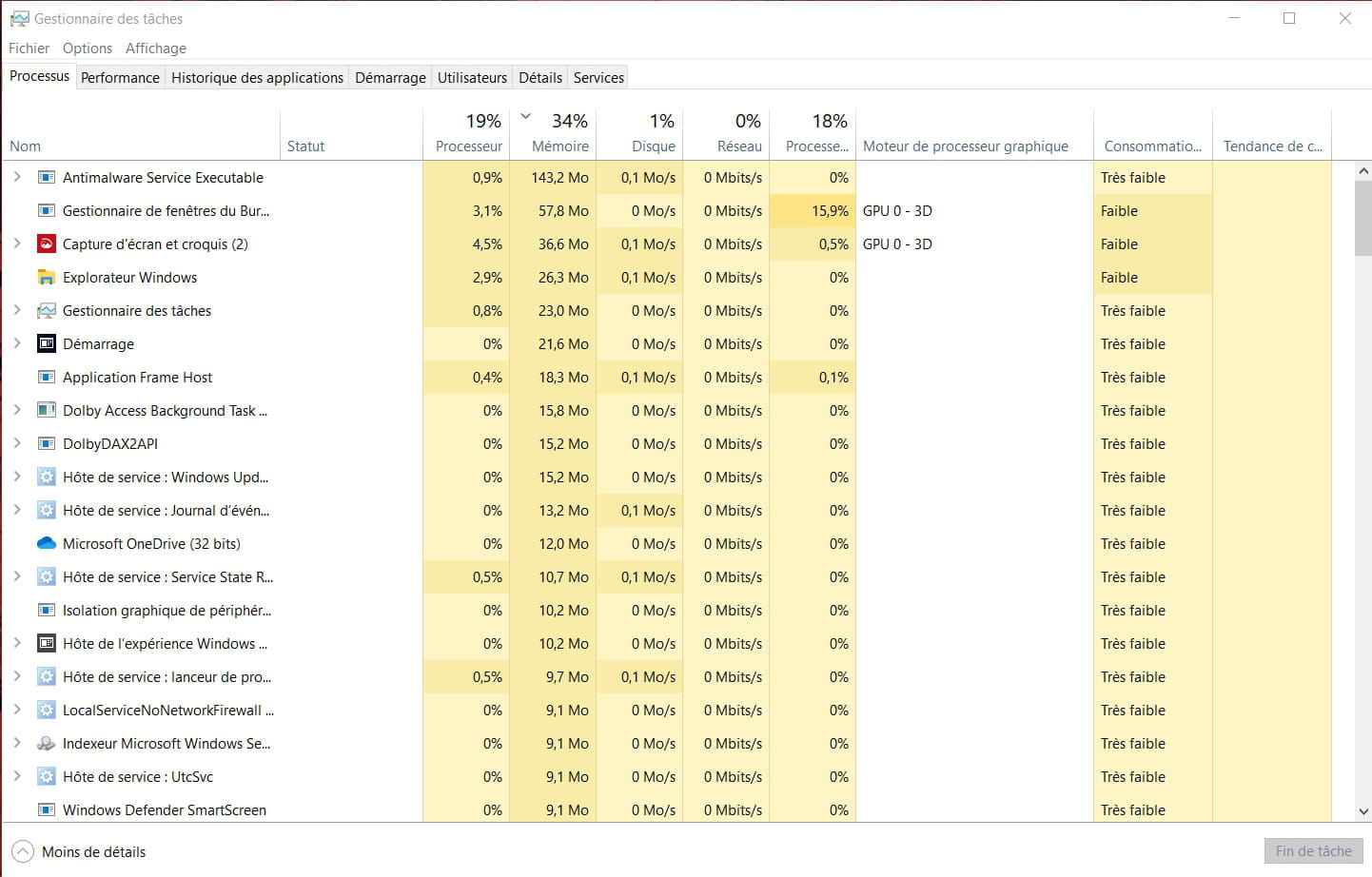1372x877 pixels.
Task: Click the LocalServiceNoNetworkFirewall gear icon
Action: 46,711
